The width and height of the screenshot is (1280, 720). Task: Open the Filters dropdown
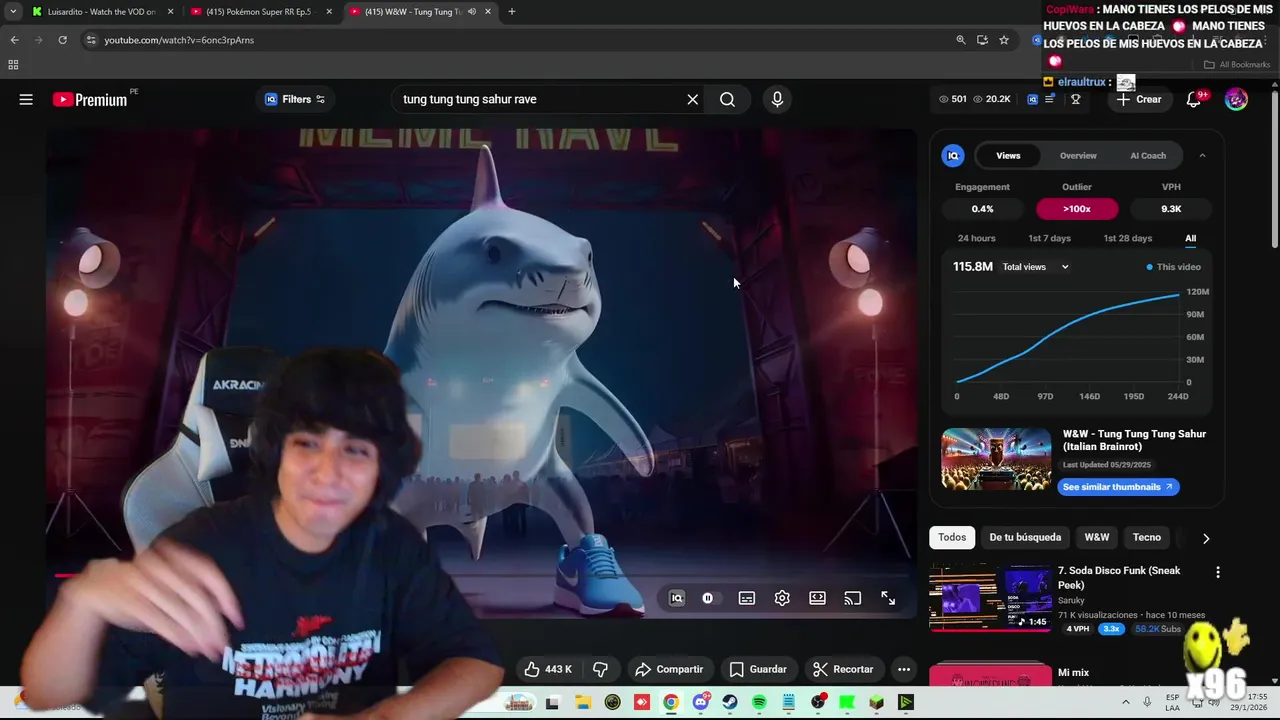(294, 99)
